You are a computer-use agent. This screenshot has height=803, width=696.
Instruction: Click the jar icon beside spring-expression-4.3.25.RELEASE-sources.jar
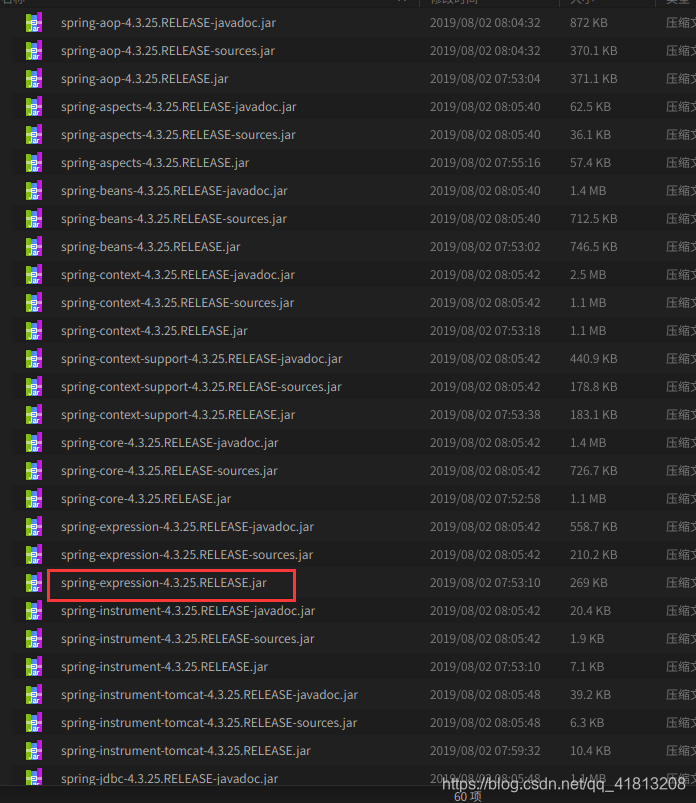[x=34, y=555]
